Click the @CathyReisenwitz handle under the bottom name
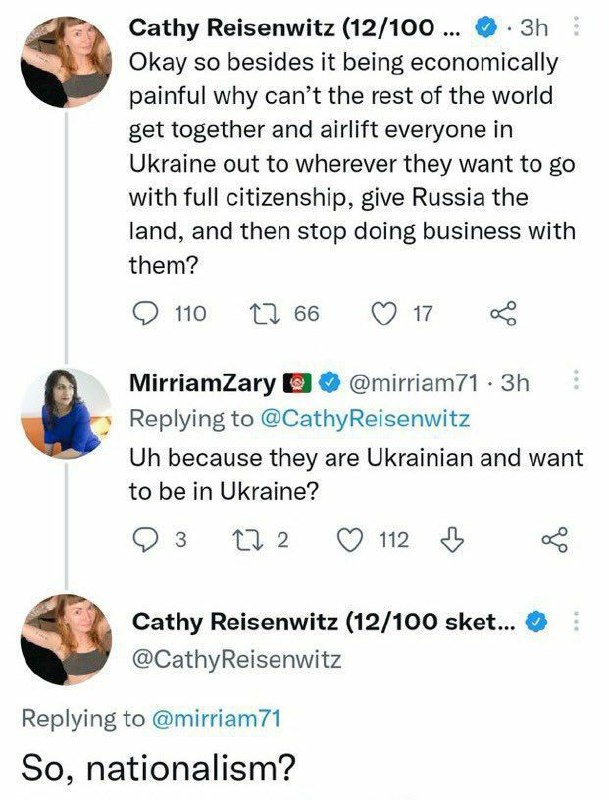This screenshot has width=609, height=800. 236,659
